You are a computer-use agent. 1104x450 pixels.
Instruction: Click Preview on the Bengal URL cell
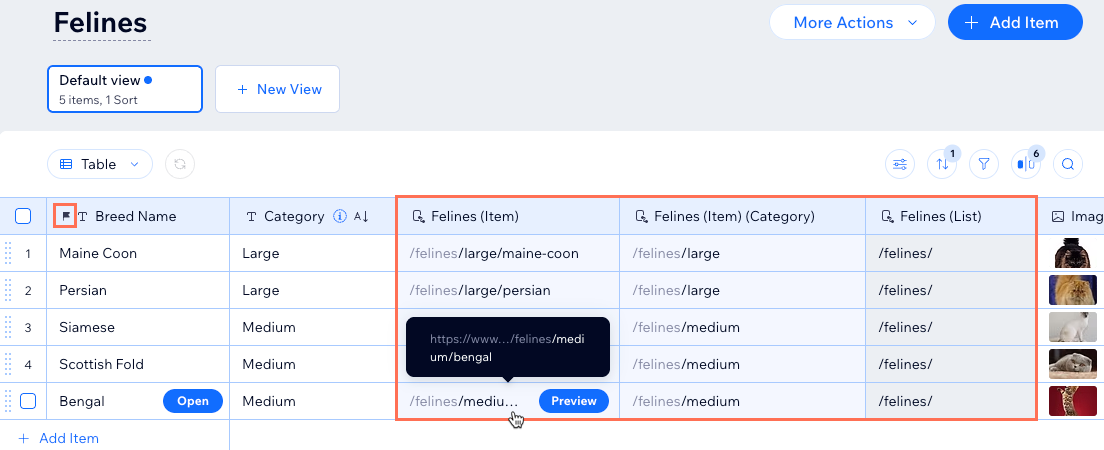pyautogui.click(x=574, y=401)
